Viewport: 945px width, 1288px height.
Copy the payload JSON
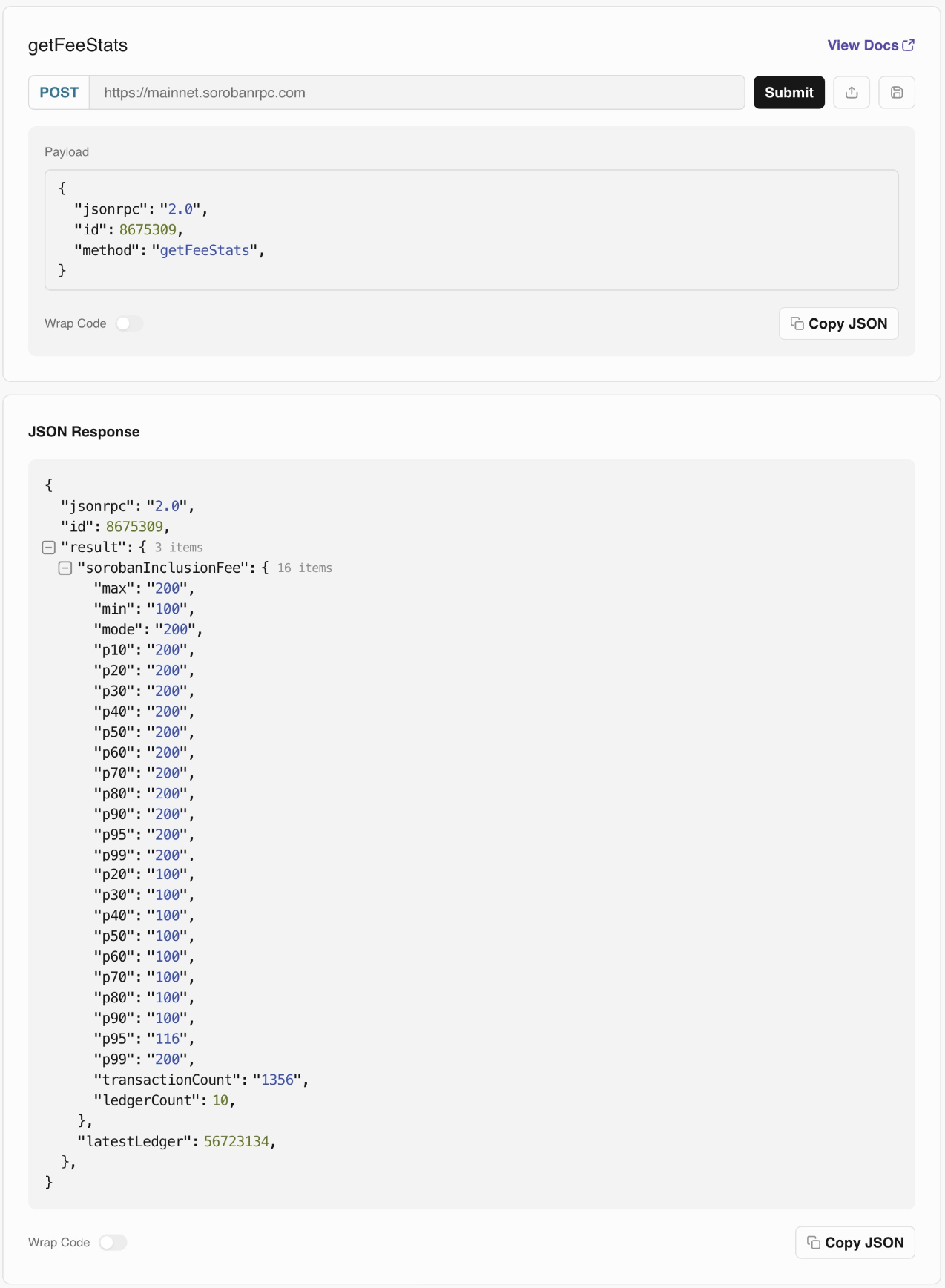(839, 323)
